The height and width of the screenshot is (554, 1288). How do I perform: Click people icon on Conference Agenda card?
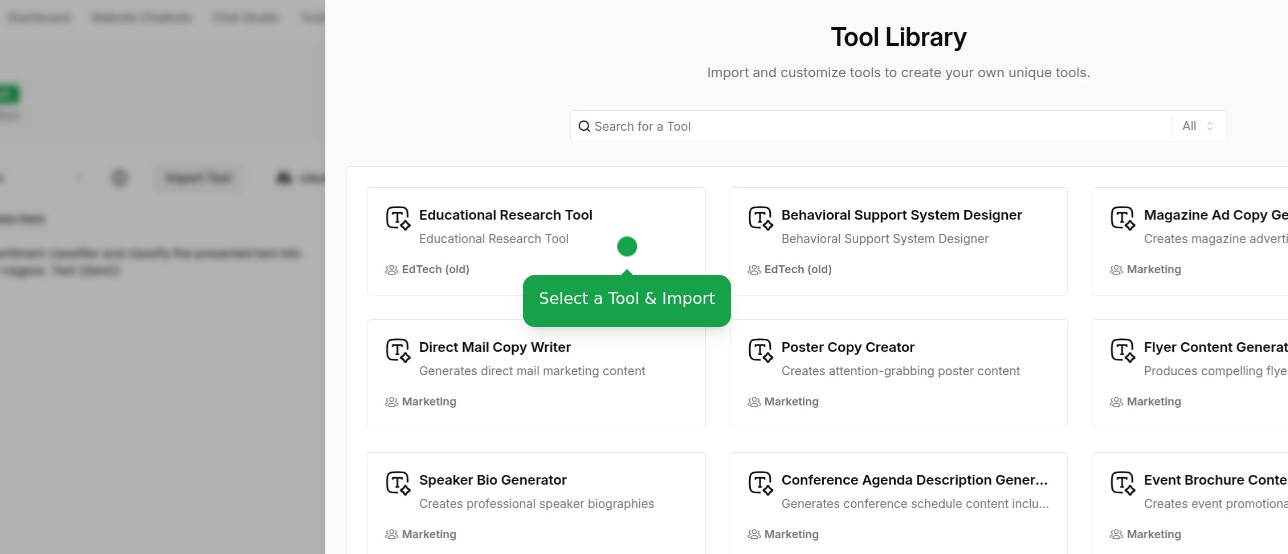754,534
